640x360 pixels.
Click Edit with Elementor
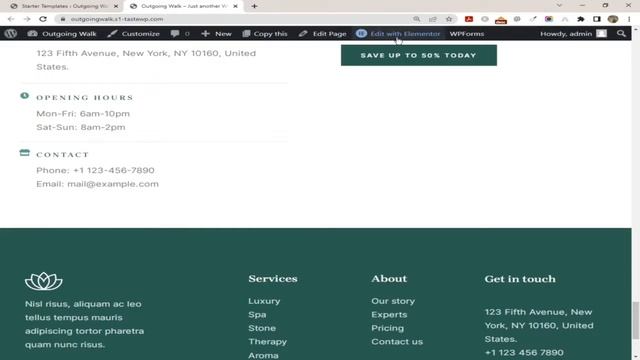point(398,34)
